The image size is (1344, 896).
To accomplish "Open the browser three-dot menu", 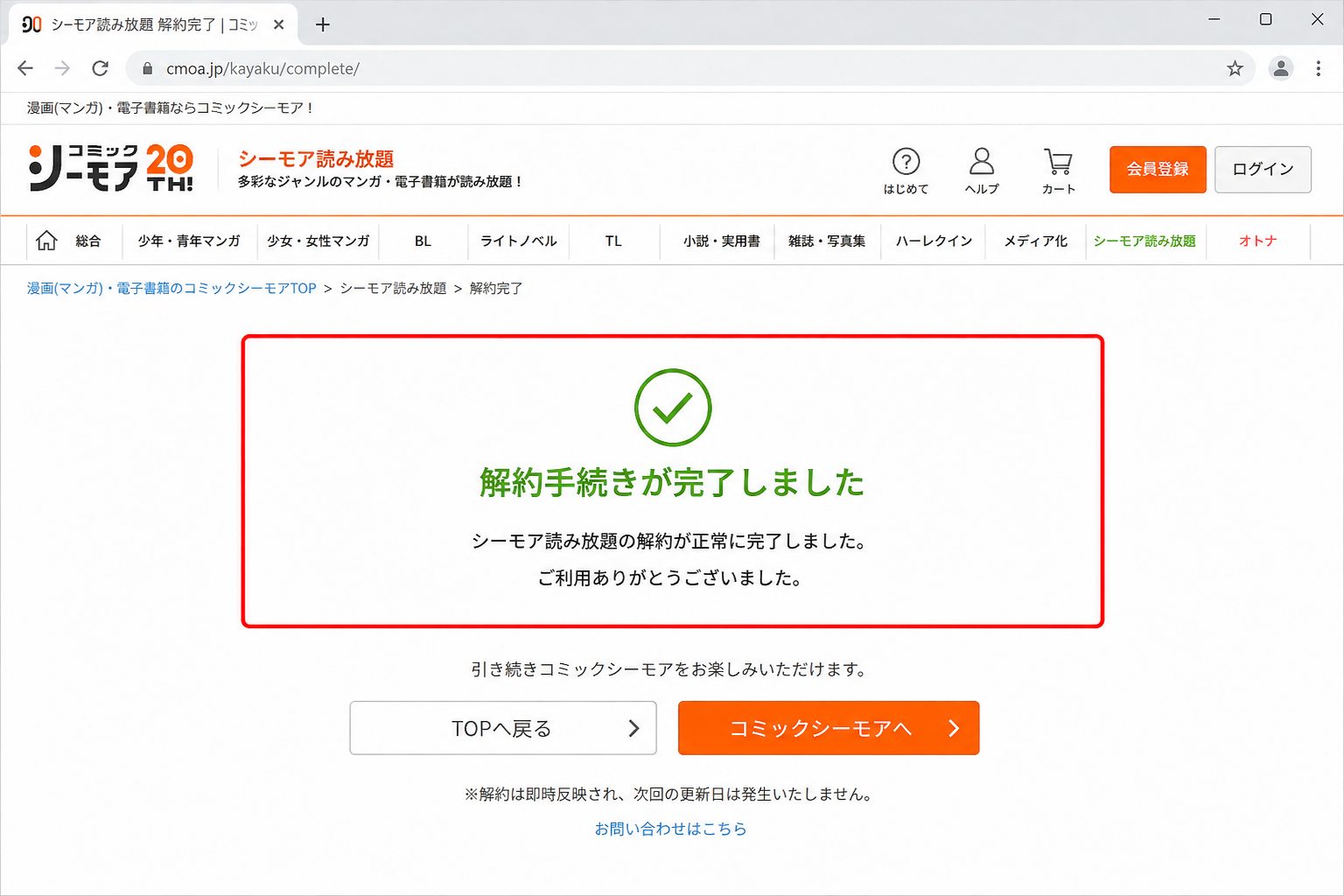I will pyautogui.click(x=1319, y=68).
